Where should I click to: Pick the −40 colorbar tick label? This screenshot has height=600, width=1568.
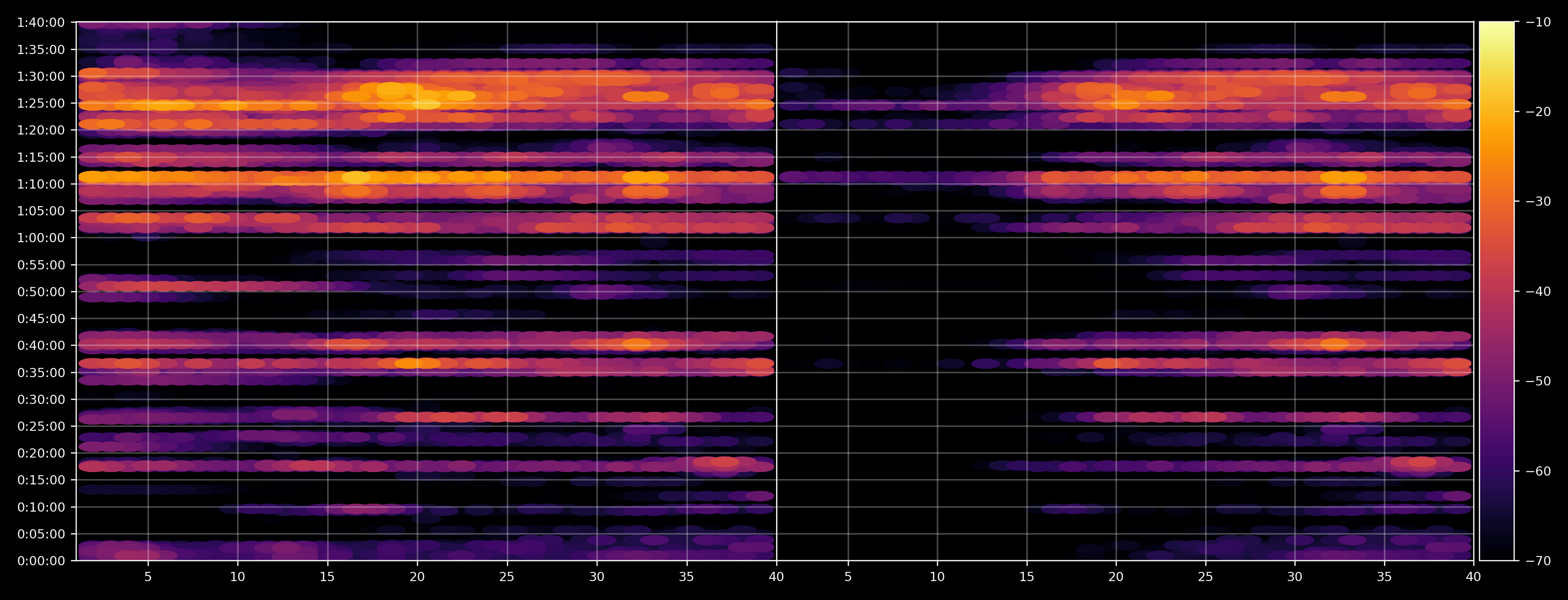[1539, 291]
